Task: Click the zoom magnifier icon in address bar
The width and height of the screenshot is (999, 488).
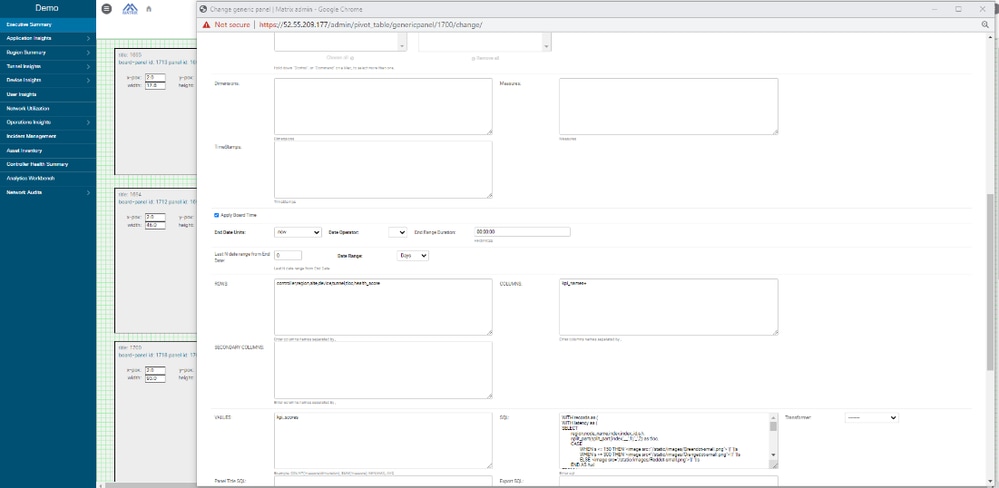Action: tap(985, 25)
